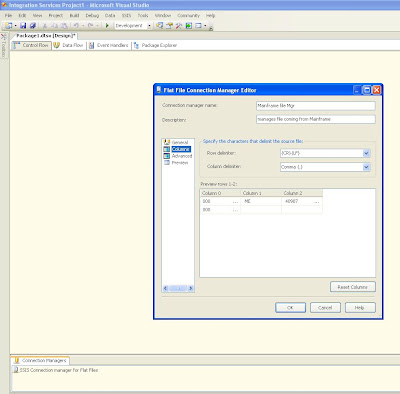Open the New Project icon's dropdown arrow
Screen dimensions: 400x394
[15, 25]
